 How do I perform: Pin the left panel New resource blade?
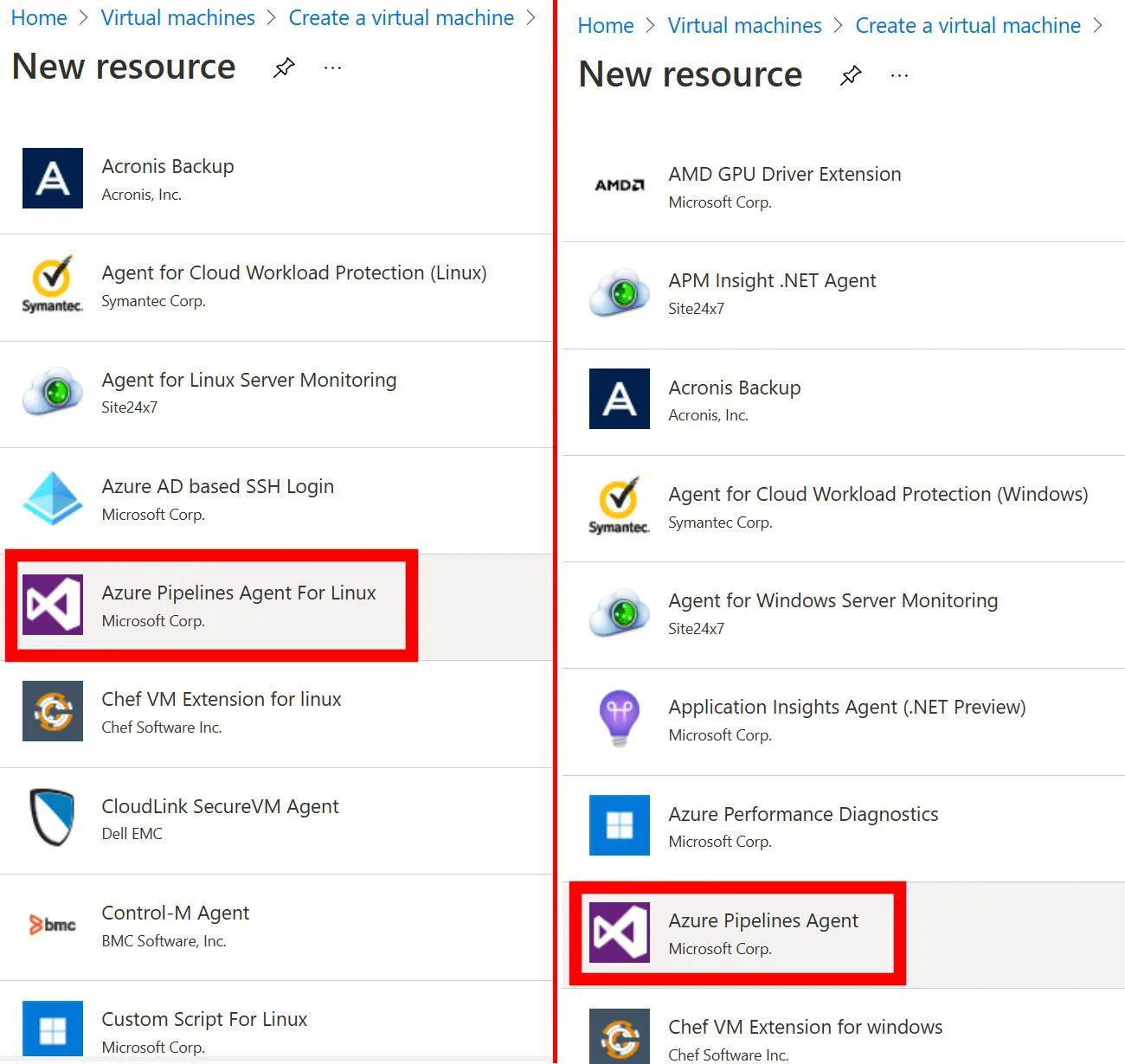[x=284, y=67]
